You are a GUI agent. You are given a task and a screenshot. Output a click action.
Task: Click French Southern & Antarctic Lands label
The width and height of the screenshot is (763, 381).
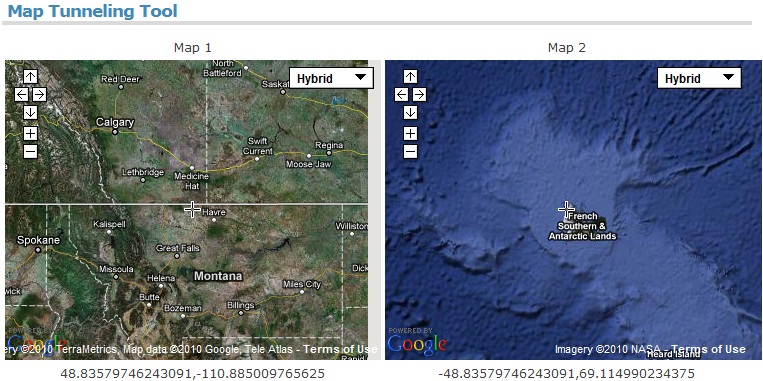(x=582, y=226)
